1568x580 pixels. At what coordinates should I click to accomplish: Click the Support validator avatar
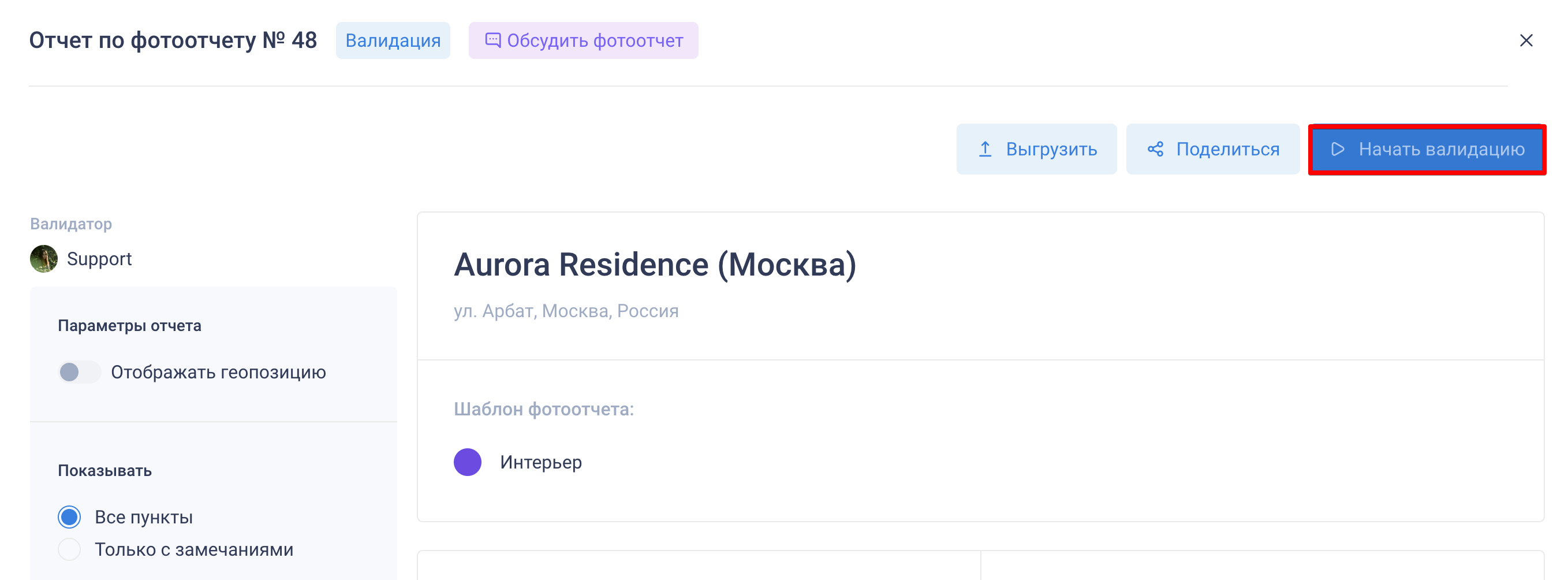(44, 259)
